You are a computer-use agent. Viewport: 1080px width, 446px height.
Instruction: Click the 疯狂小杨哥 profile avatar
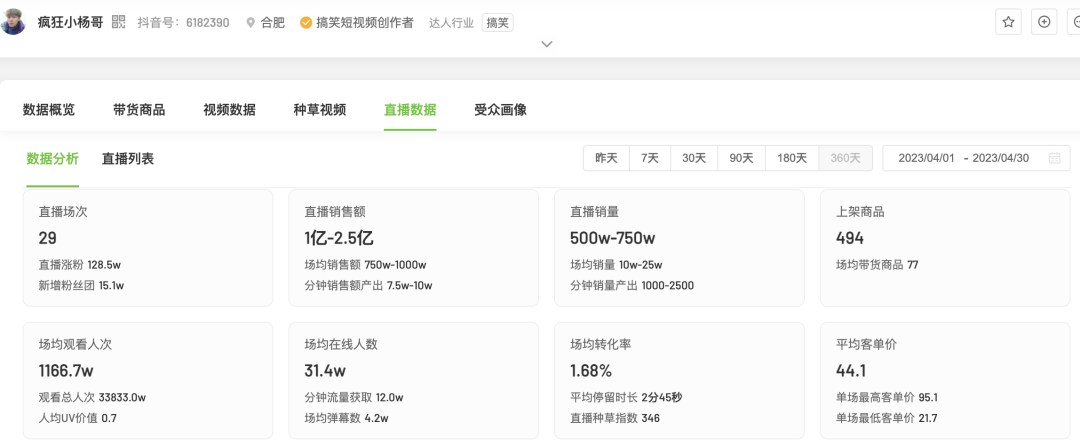[13, 21]
